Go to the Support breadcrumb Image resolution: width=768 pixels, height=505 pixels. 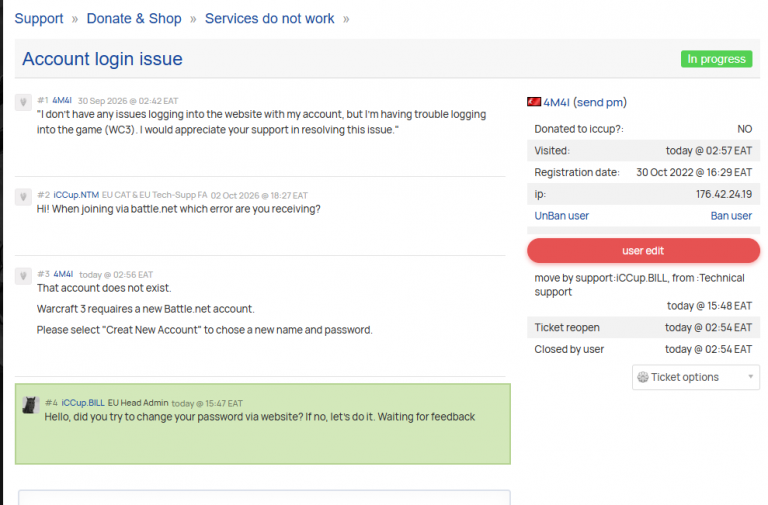[39, 19]
